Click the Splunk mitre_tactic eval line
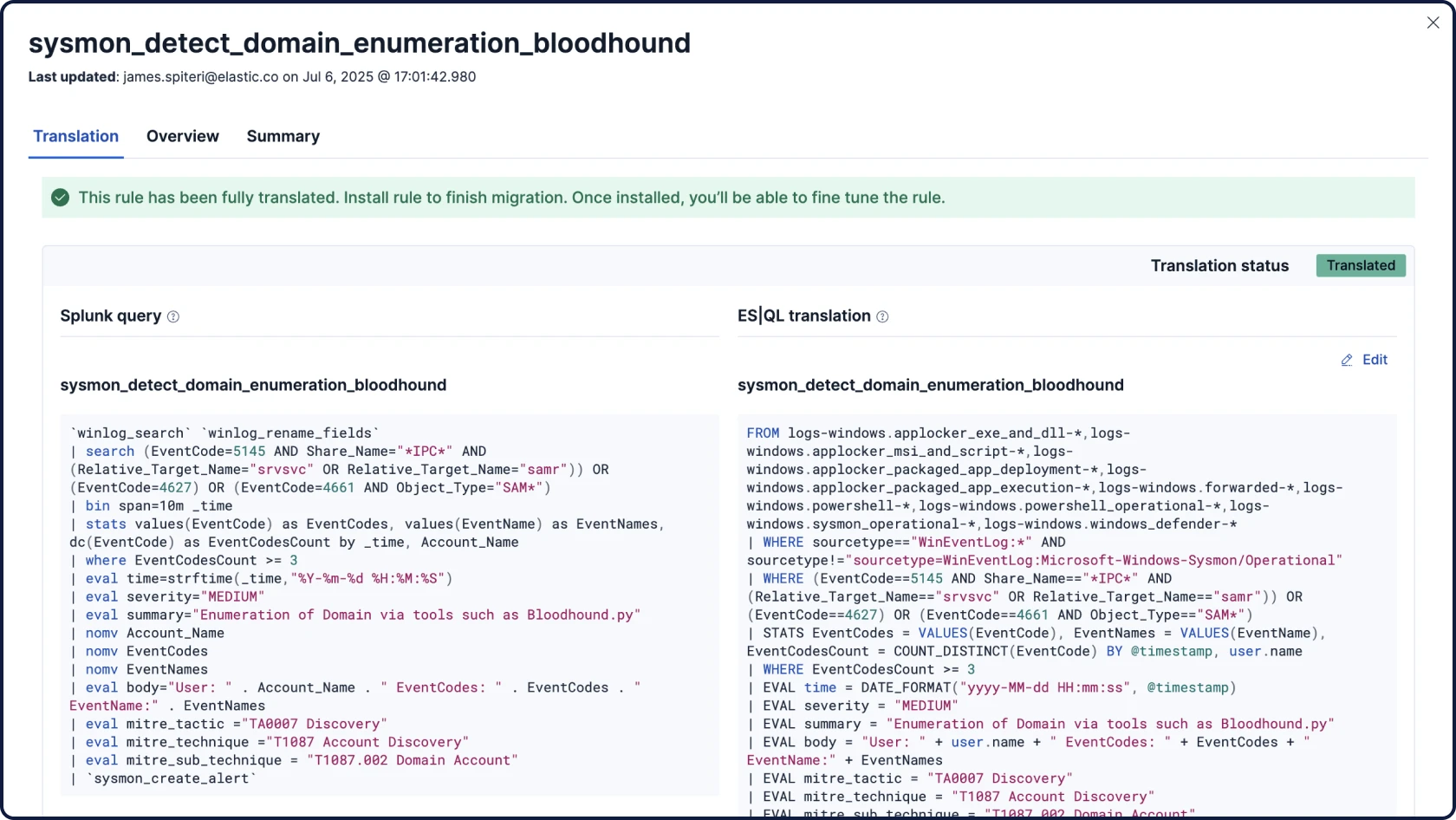This screenshot has height=820, width=1456. pos(229,725)
